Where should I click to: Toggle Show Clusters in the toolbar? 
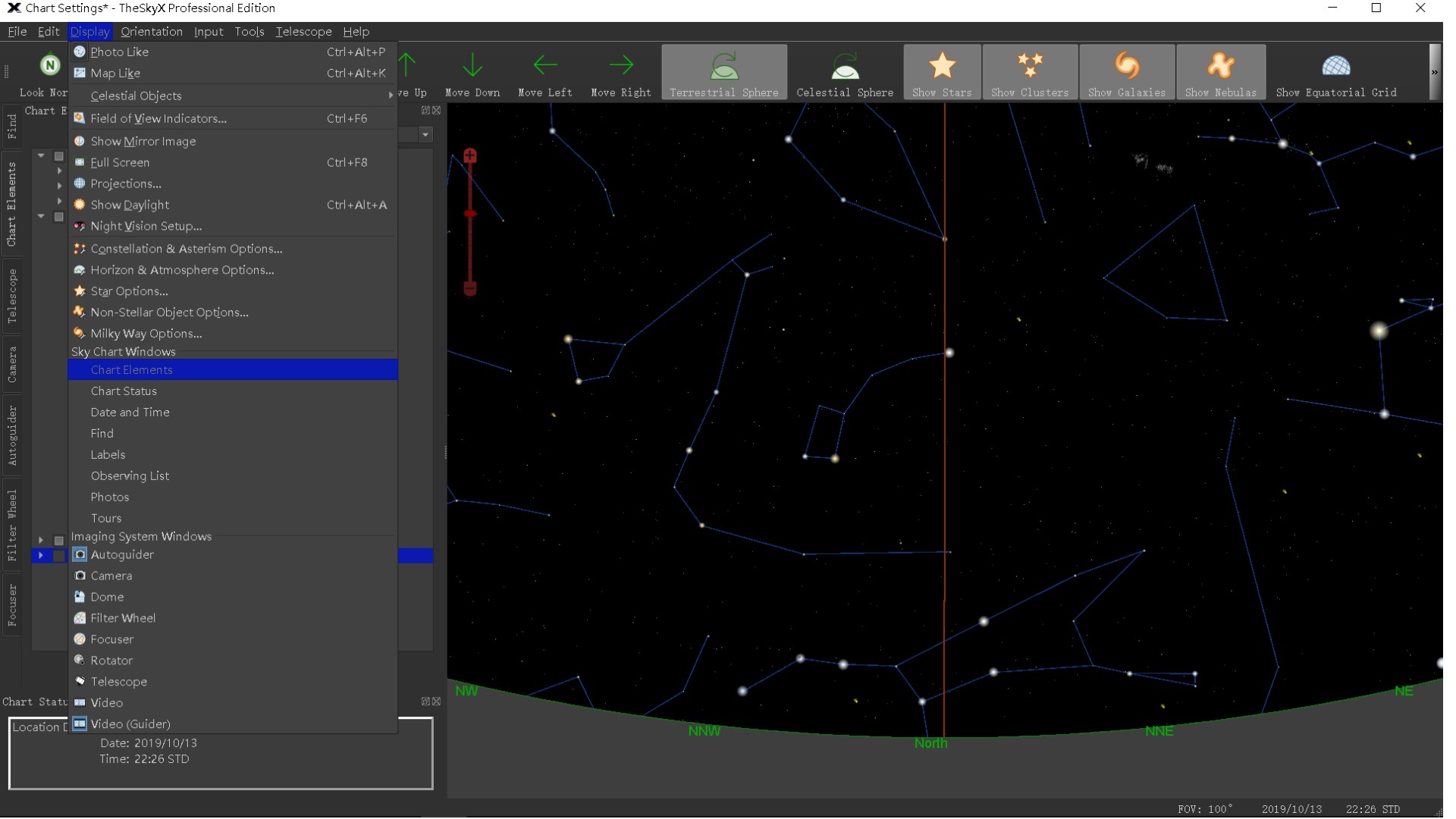(1030, 72)
